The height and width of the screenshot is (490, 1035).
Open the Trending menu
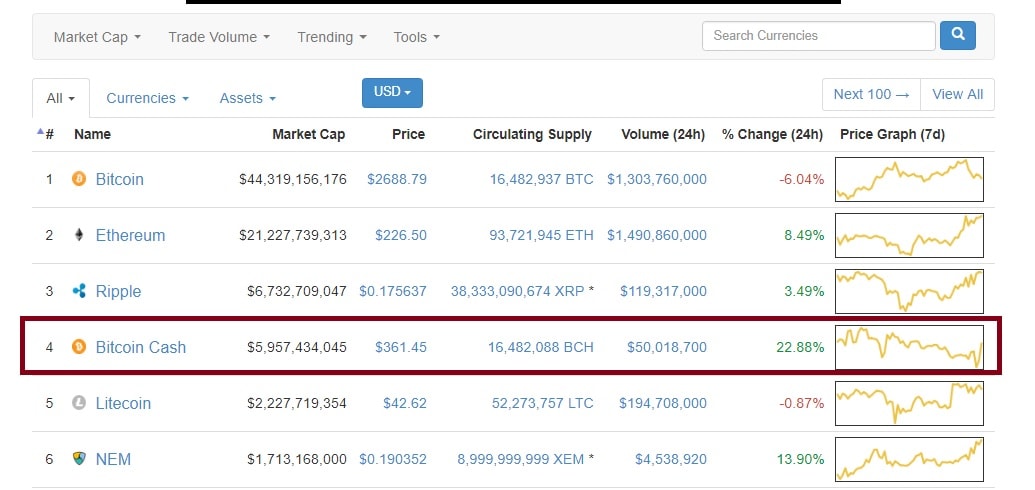[x=331, y=37]
